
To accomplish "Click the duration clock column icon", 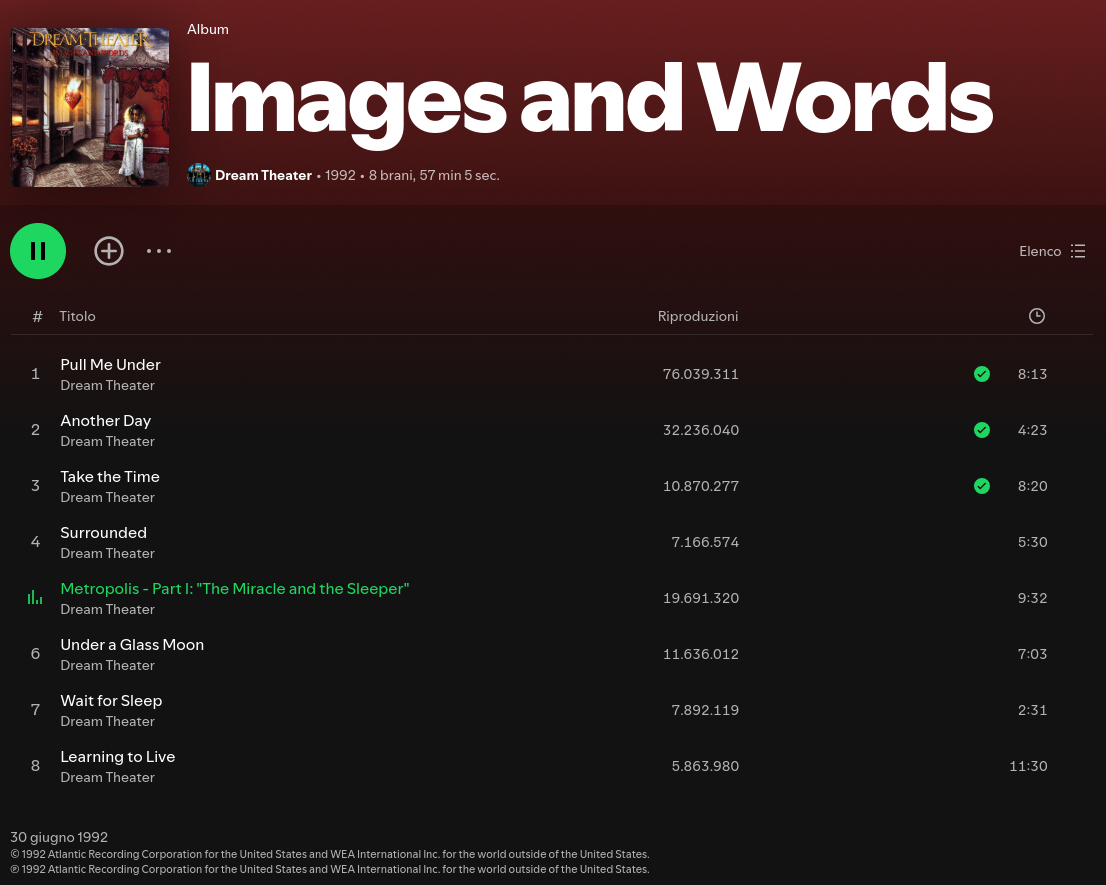I will 1036,316.
